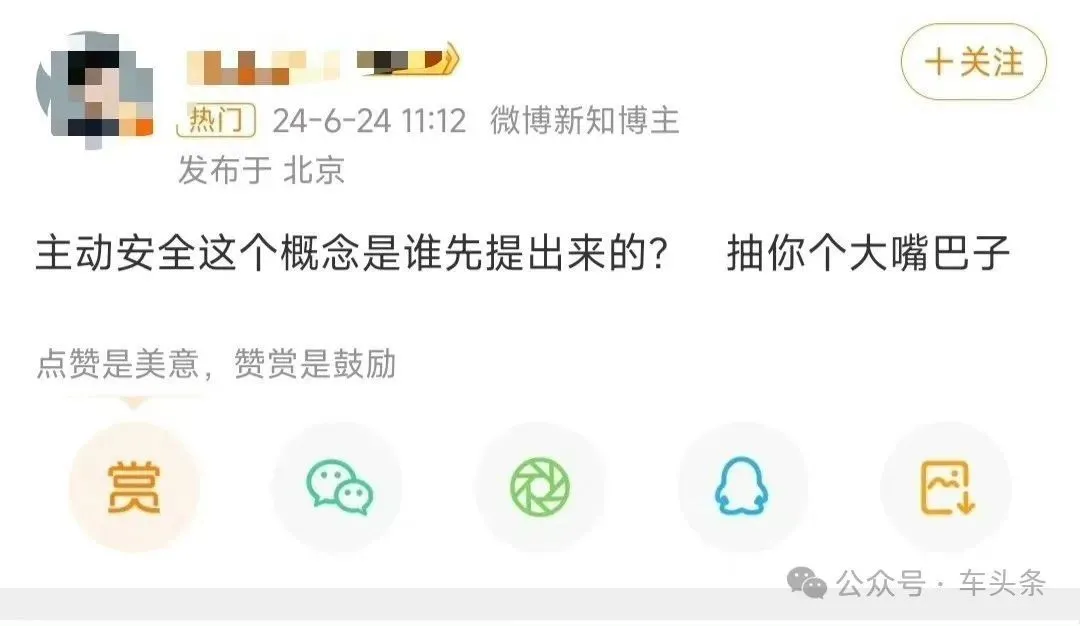Click the 24-6-24 11:12 timestamp
1080x626 pixels.
coord(369,121)
